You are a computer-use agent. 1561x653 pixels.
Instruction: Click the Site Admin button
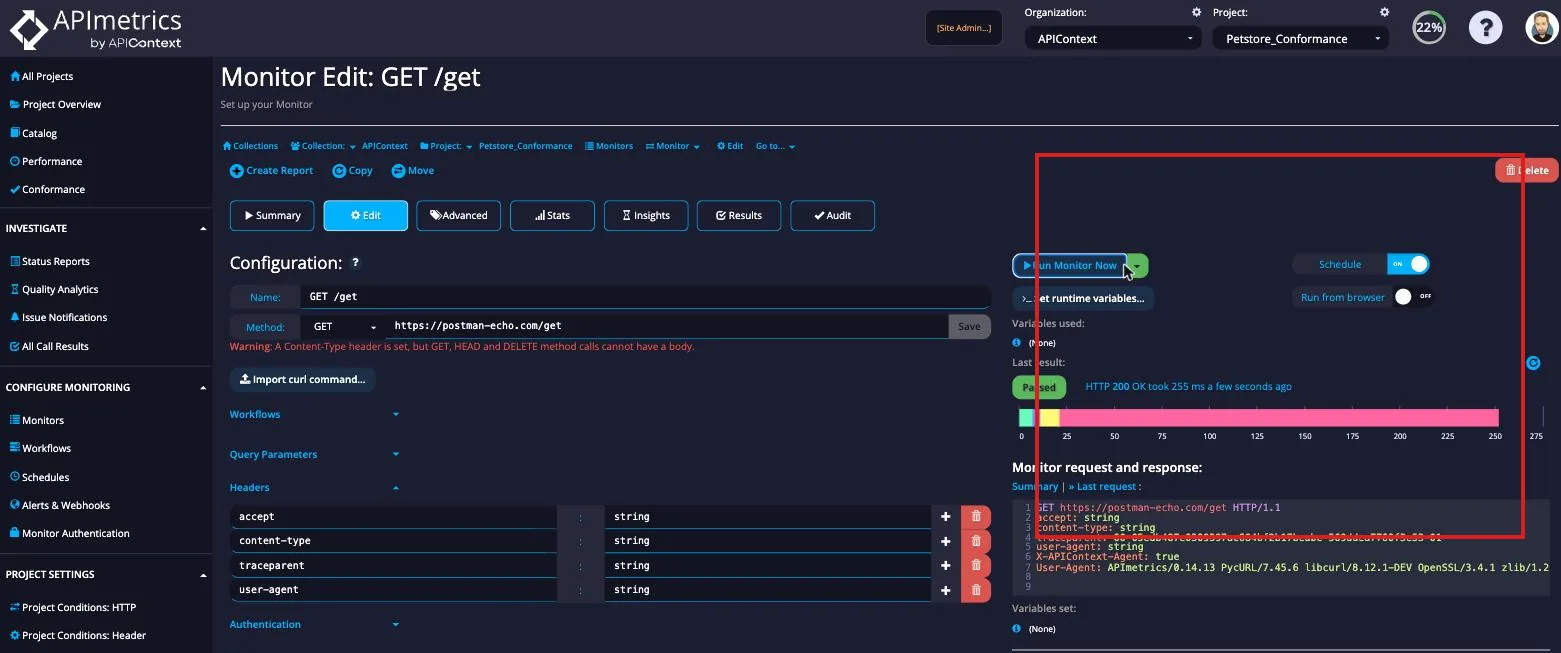(964, 28)
